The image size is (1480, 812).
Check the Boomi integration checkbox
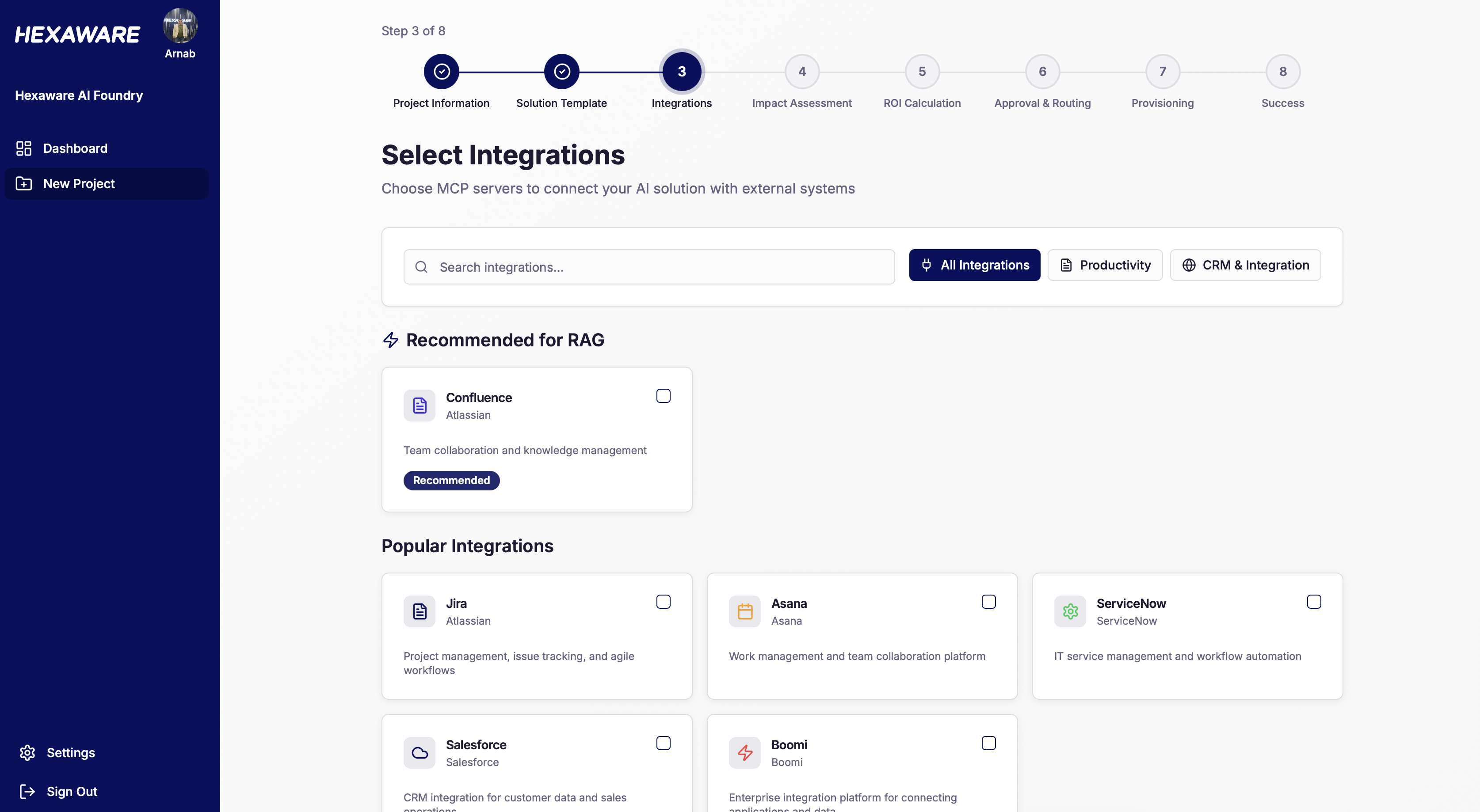coord(989,743)
